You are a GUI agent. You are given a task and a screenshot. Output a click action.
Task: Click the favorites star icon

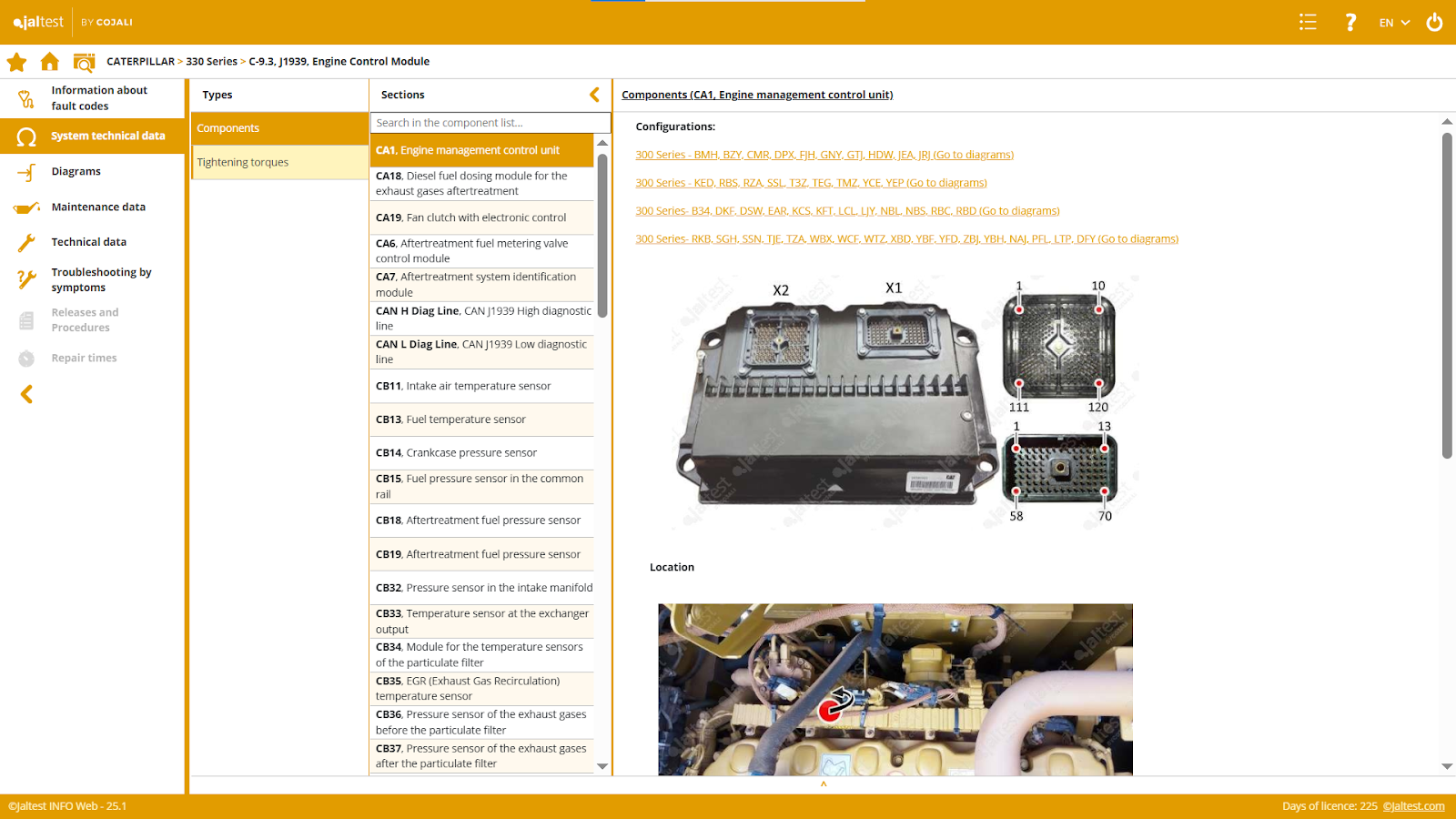16,62
